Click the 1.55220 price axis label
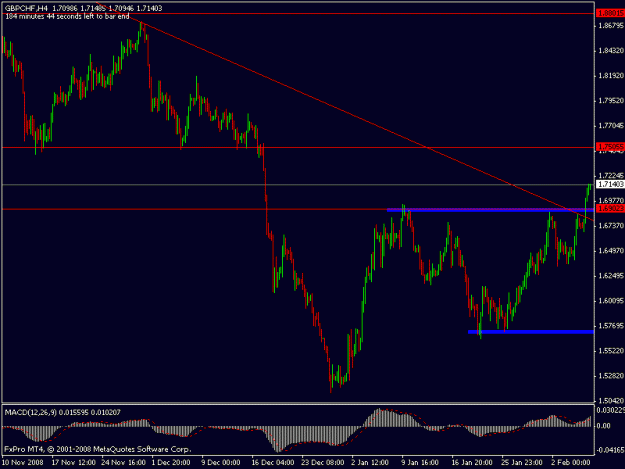The height and width of the screenshot is (469, 625). pos(611,351)
